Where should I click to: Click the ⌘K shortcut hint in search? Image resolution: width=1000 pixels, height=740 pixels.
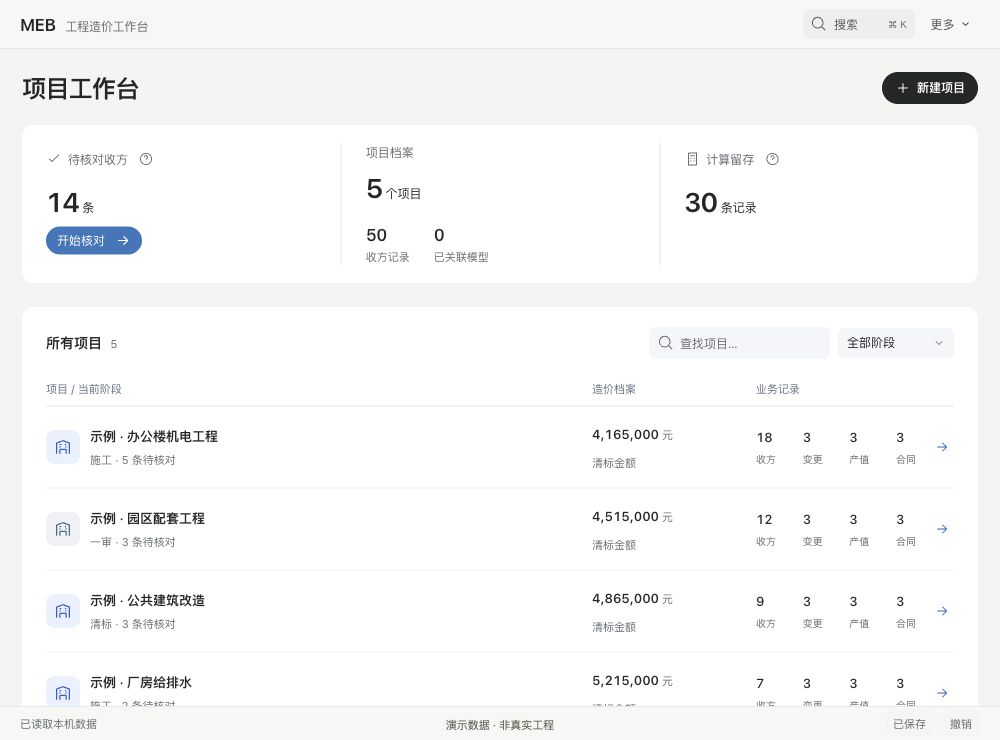coord(897,24)
